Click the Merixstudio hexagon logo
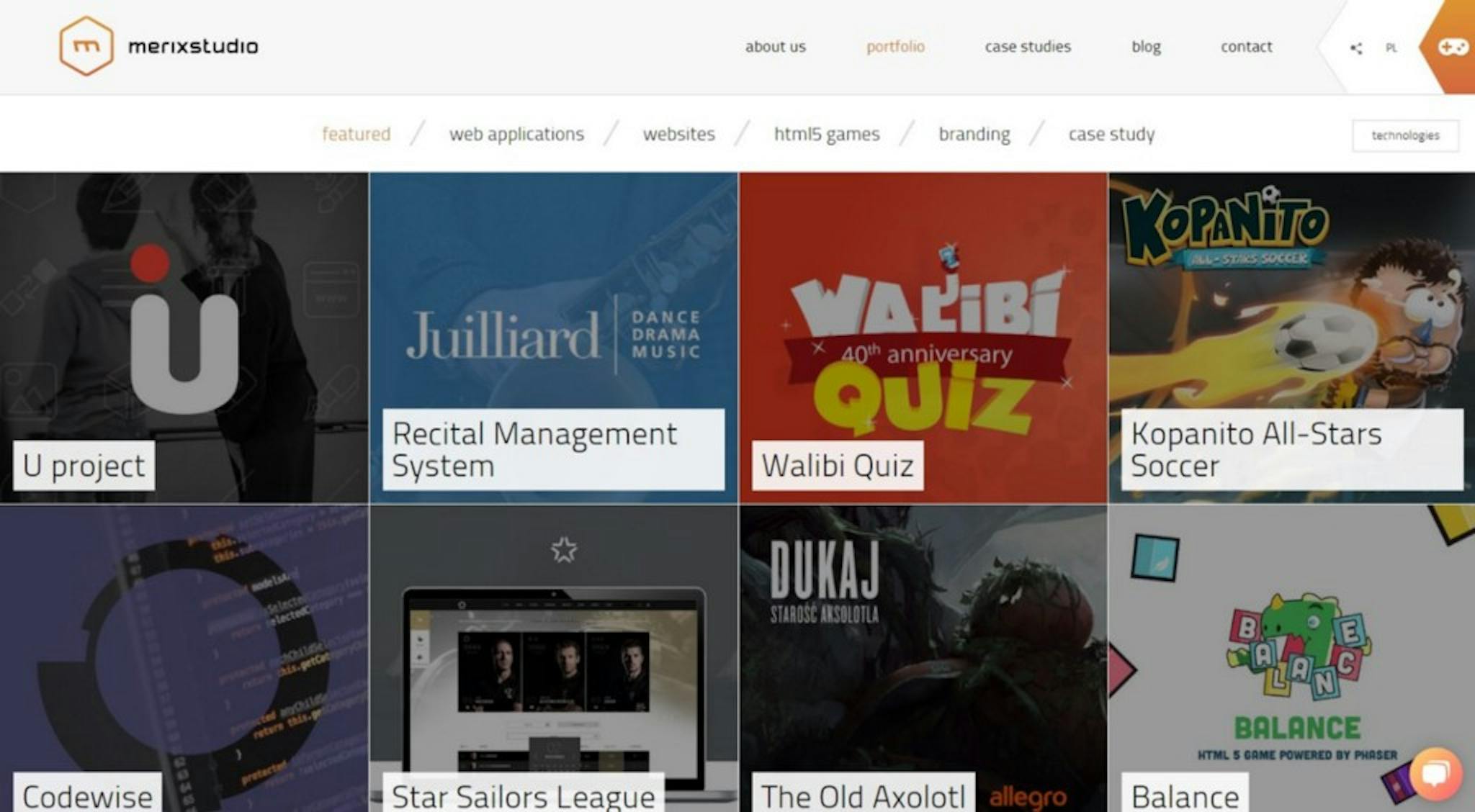1475x812 pixels. pos(86,46)
